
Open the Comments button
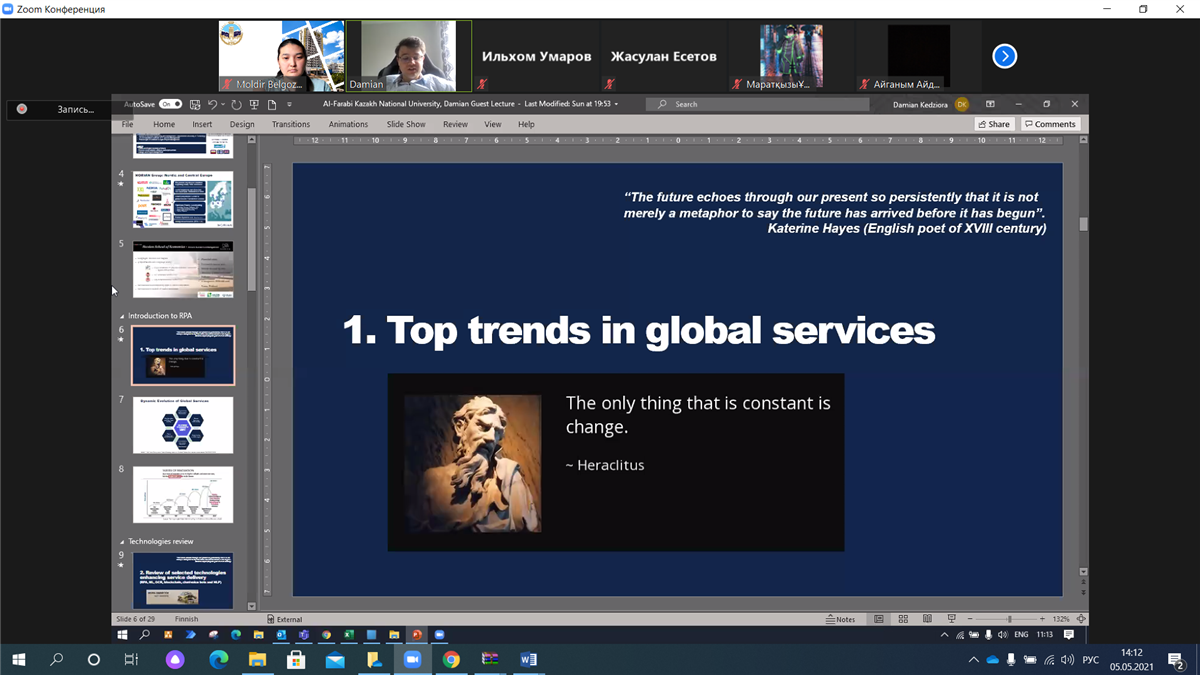(x=1050, y=124)
